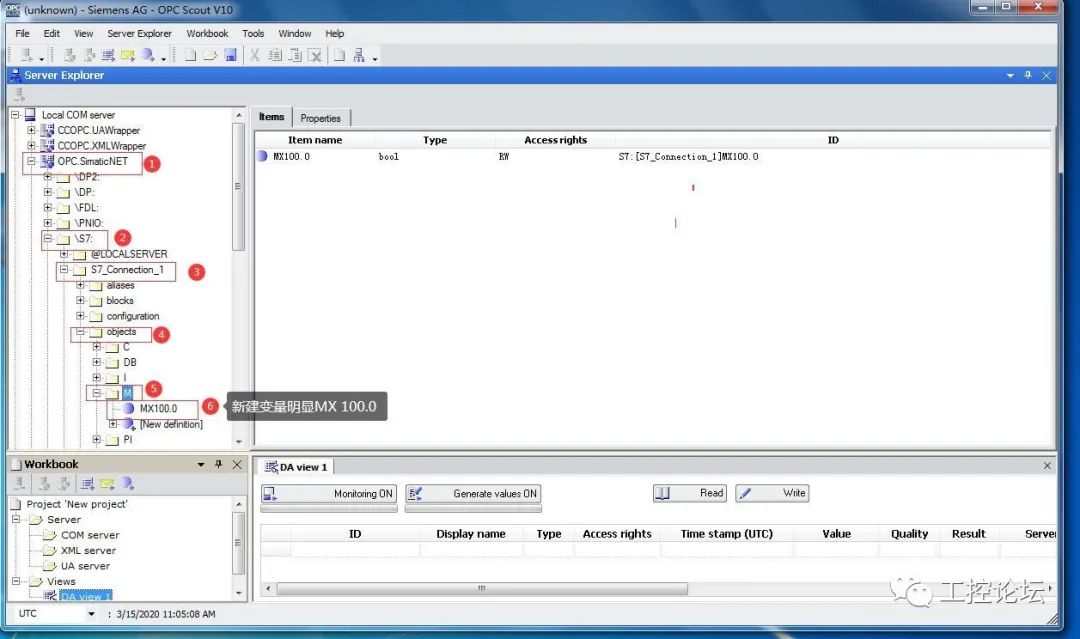Click the Cut scissors toolbar icon
Viewport: 1080px width, 639px height.
click(x=255, y=55)
